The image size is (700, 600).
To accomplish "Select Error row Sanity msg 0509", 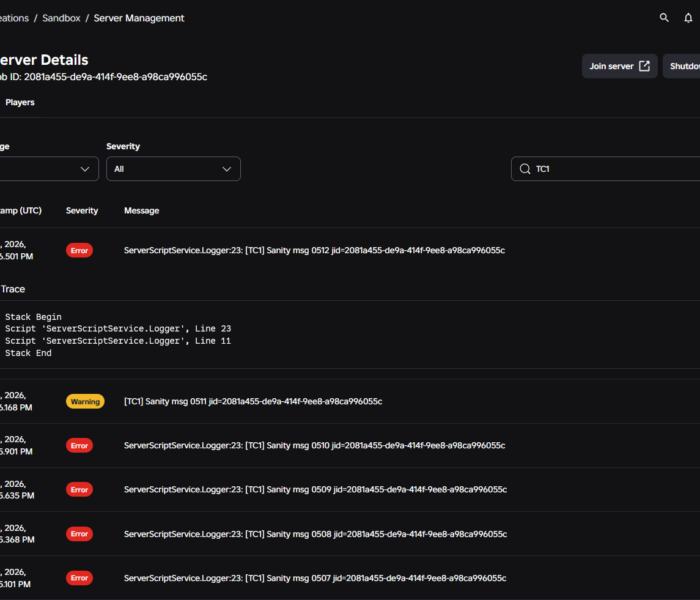I will click(350, 490).
